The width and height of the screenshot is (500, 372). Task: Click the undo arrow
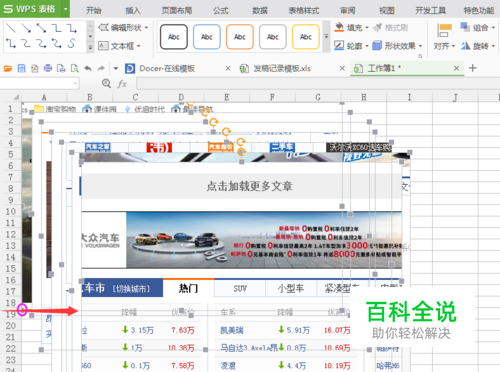tap(88, 69)
